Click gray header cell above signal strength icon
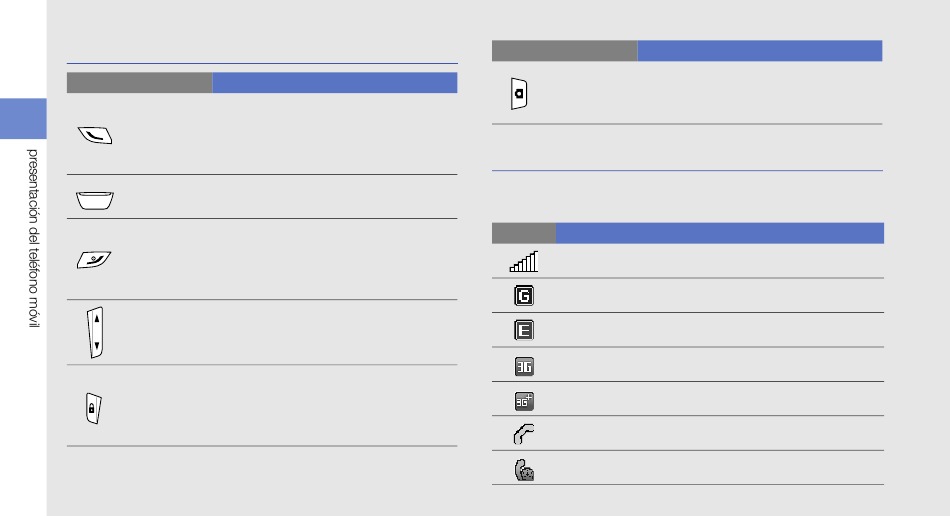 pos(523,233)
